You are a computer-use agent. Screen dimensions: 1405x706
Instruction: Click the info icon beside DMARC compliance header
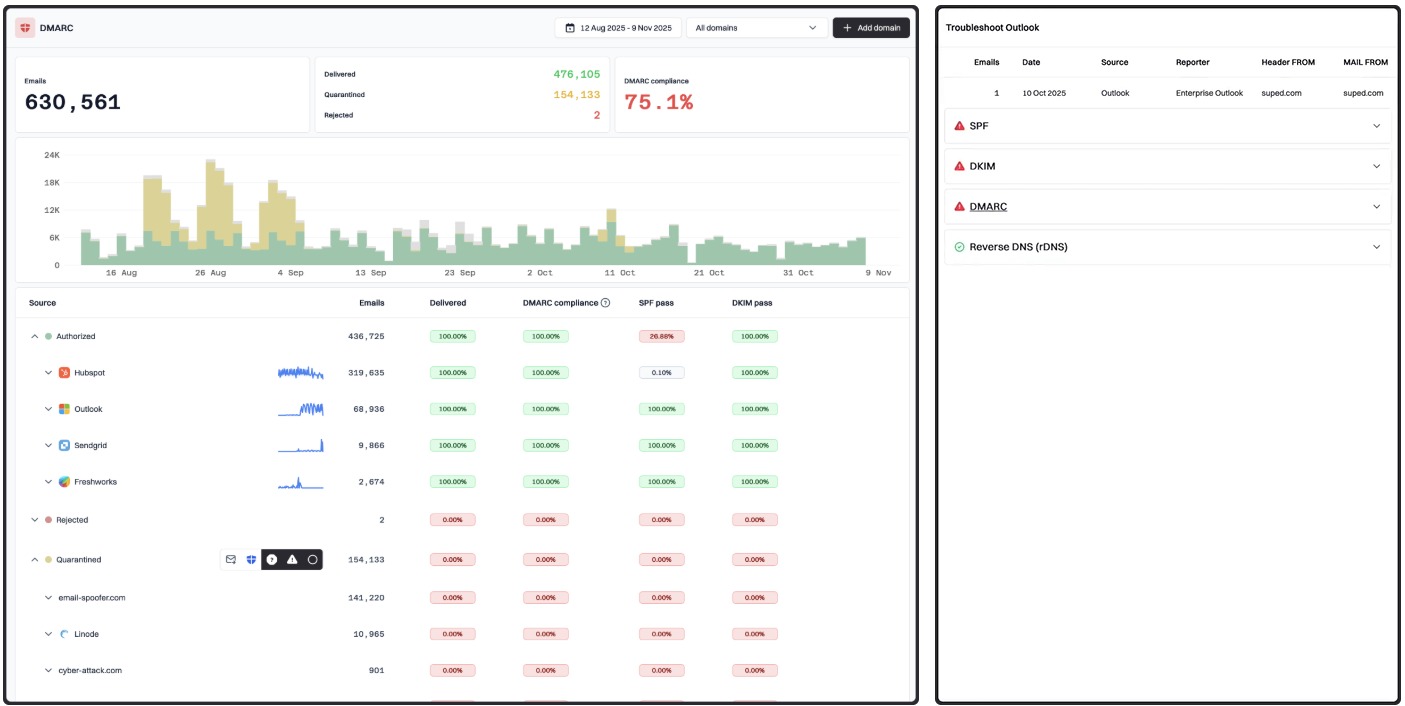(606, 303)
